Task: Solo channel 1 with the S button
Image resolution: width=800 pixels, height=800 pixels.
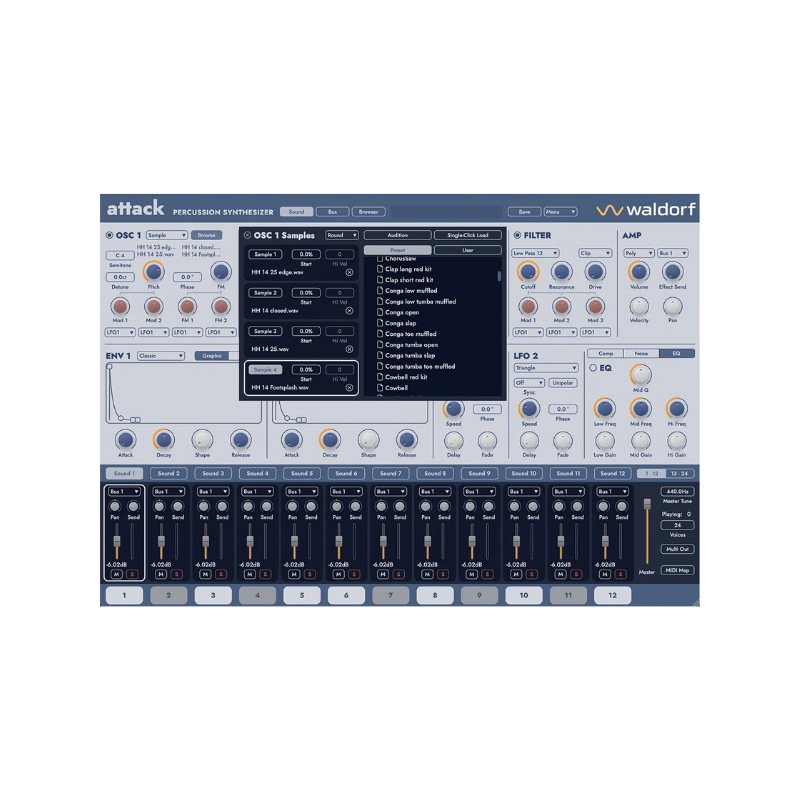Action: coord(134,576)
